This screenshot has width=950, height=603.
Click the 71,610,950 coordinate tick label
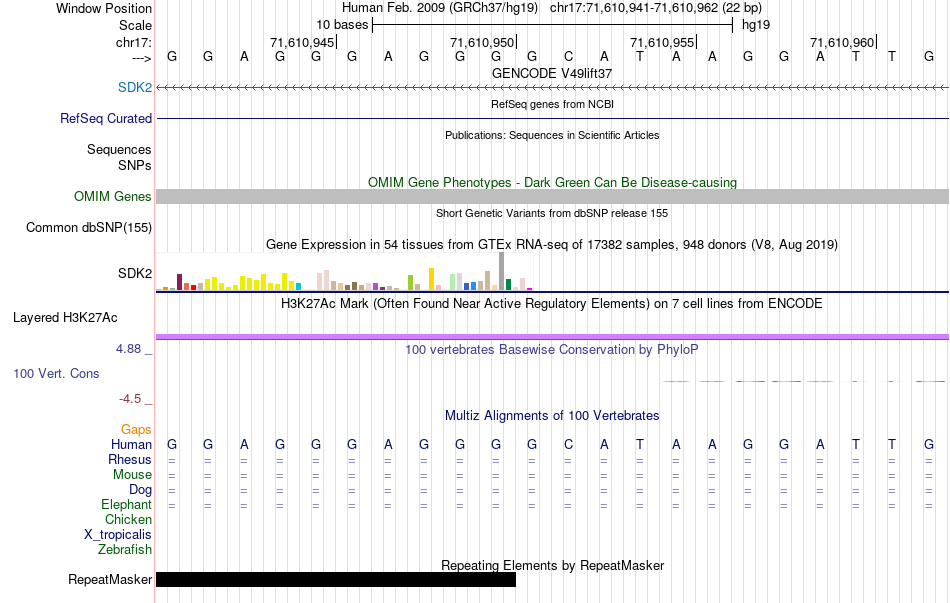click(x=482, y=42)
